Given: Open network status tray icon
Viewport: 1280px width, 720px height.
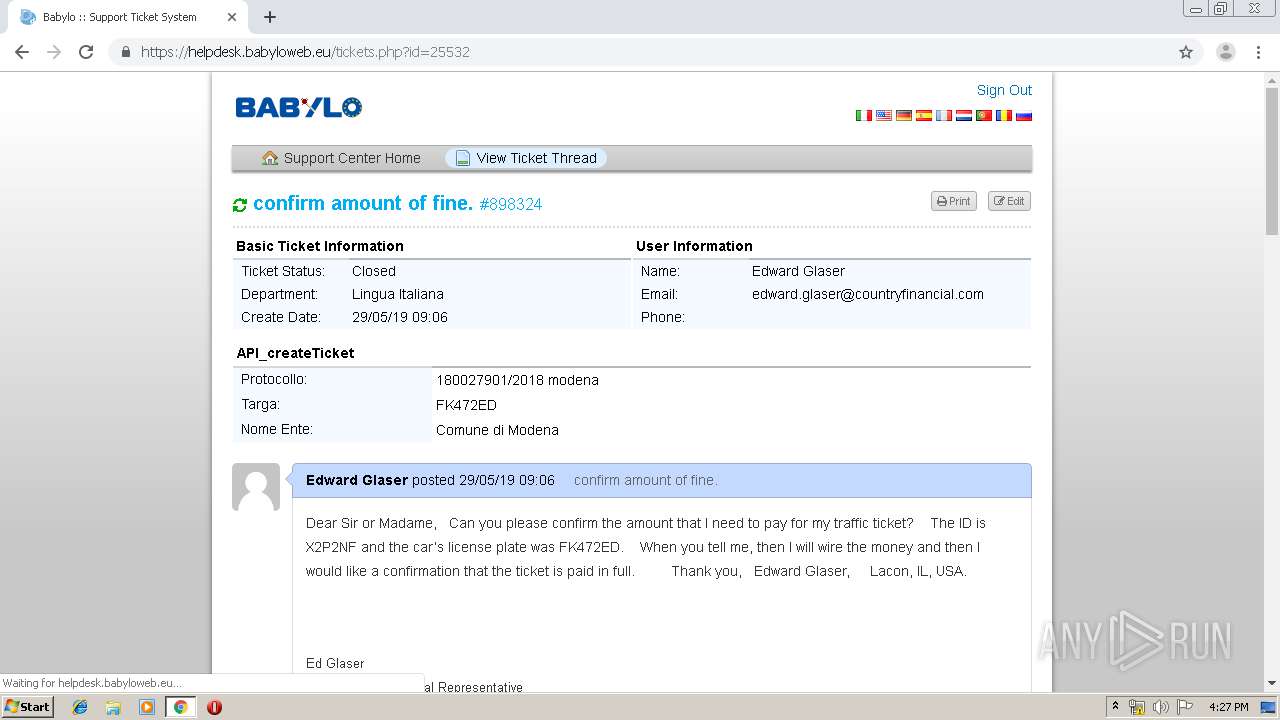Looking at the screenshot, I should click(1137, 707).
